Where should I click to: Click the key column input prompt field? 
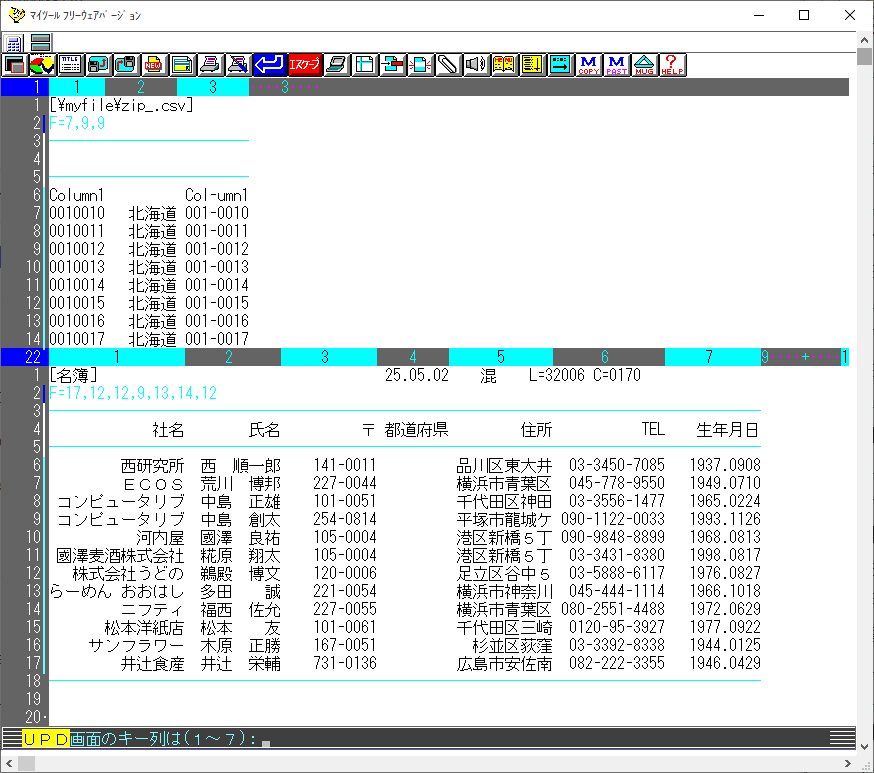(266, 740)
